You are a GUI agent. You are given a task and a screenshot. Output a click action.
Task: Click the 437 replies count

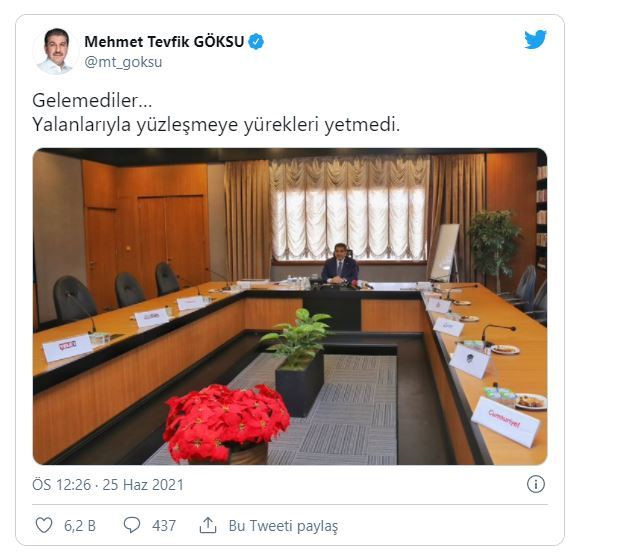pos(164,526)
